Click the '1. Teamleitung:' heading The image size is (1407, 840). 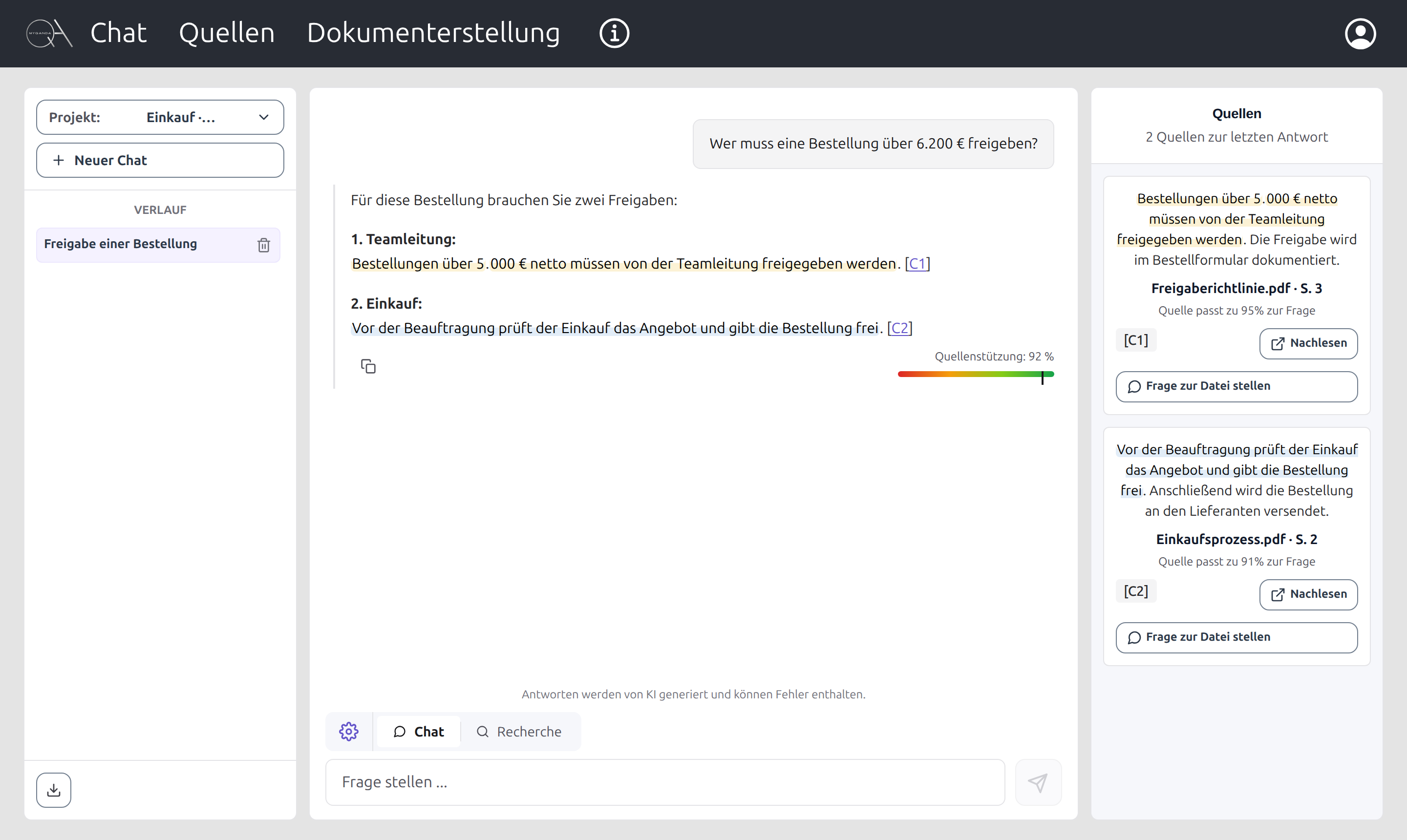point(403,239)
